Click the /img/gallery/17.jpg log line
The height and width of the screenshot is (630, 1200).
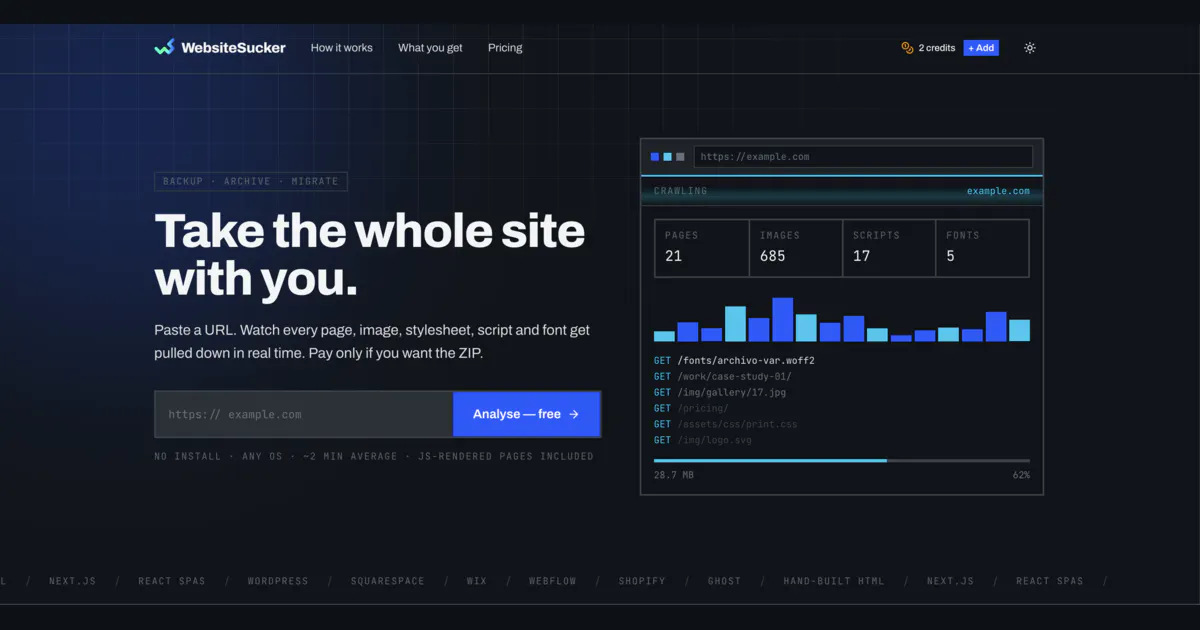coord(719,392)
